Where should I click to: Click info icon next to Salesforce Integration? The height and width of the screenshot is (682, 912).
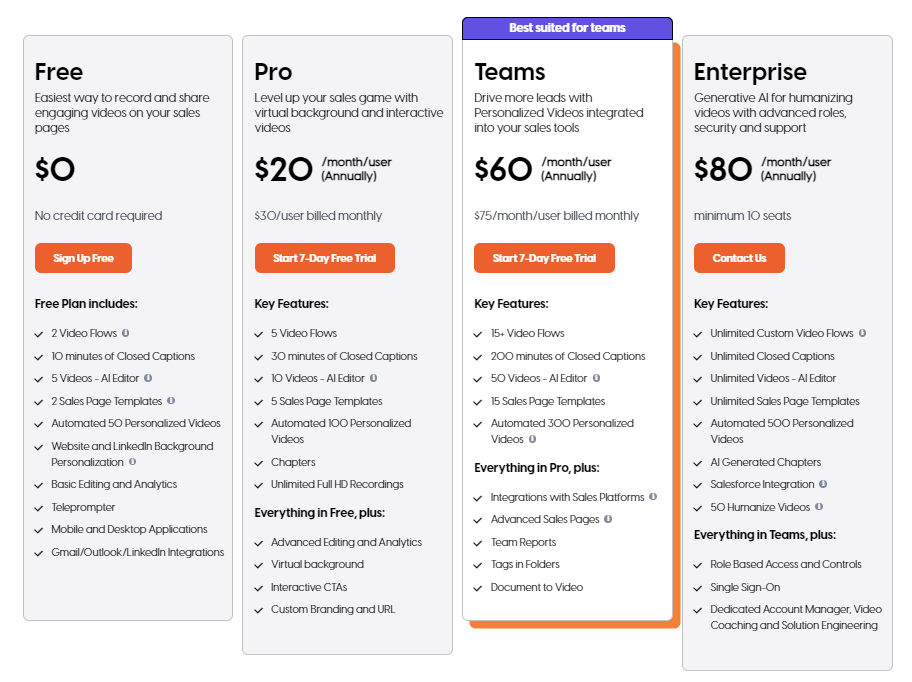pos(823,484)
